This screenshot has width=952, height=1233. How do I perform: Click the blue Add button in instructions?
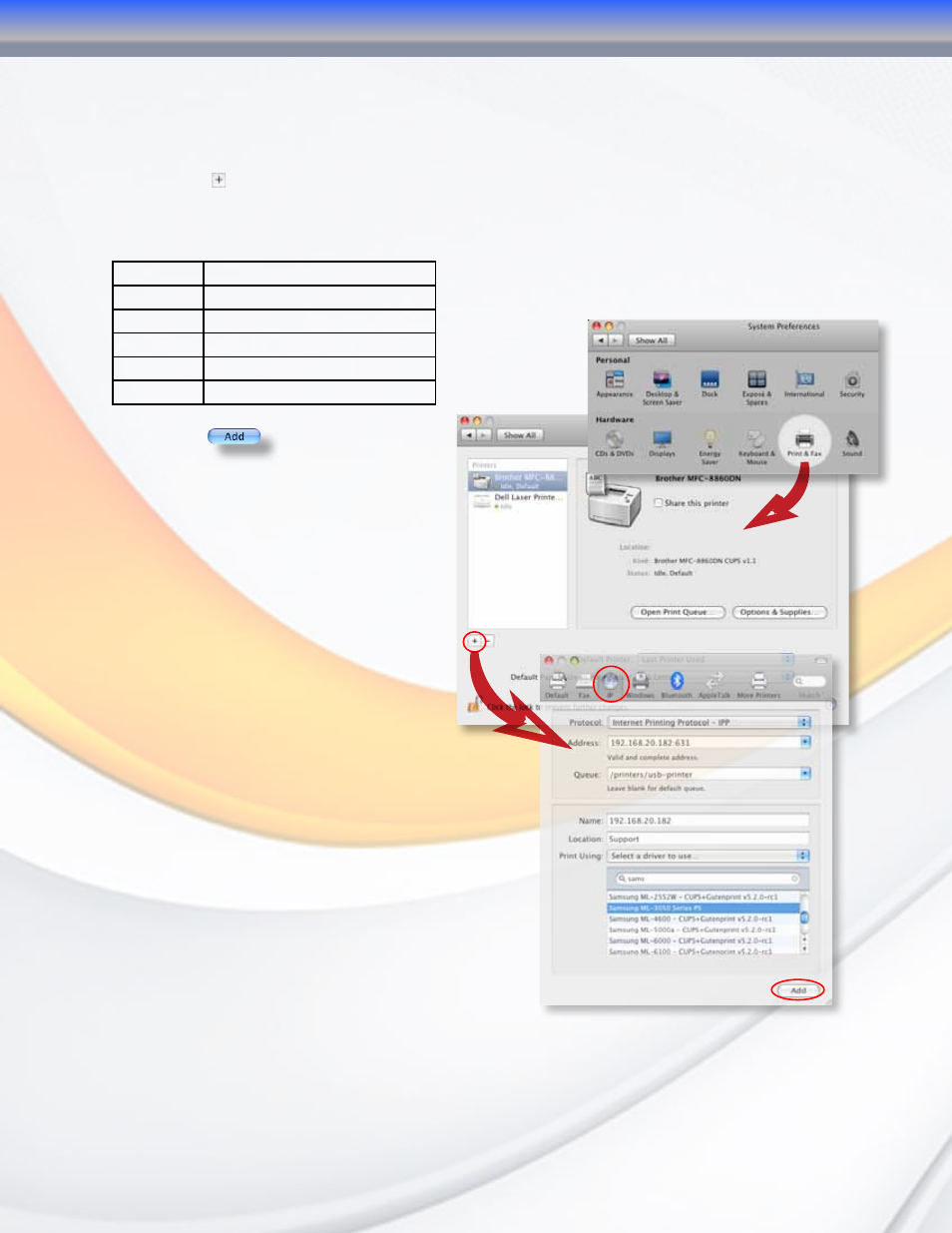(235, 436)
